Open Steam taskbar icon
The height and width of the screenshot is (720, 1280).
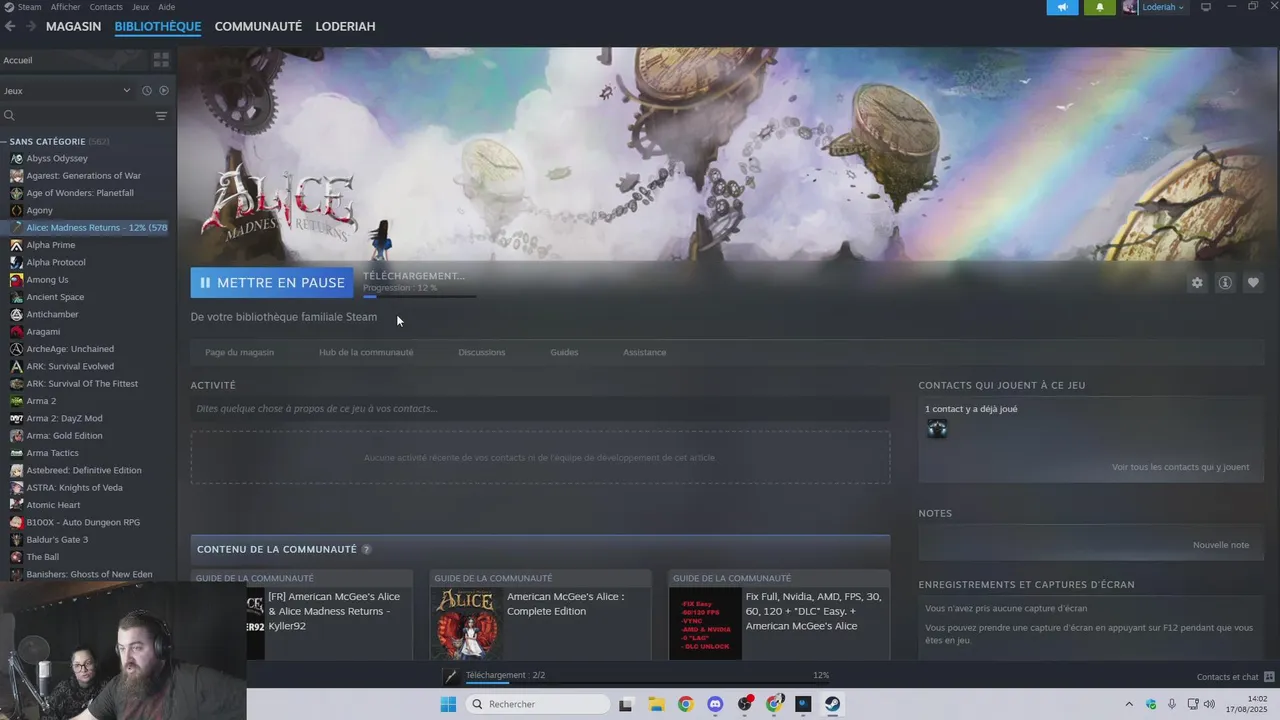pos(832,704)
